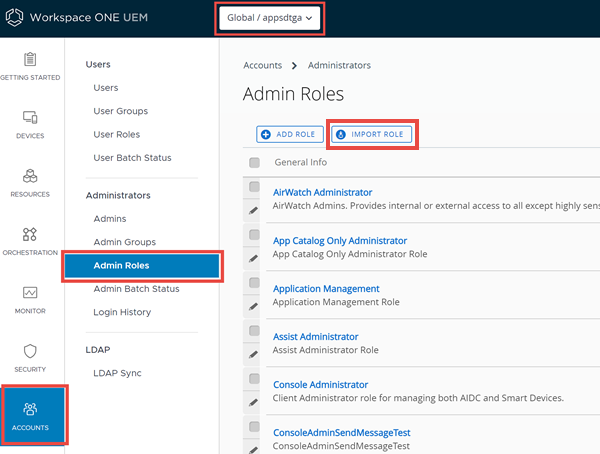This screenshot has height=454, width=600.
Task: Go to Accounts breadcrumb link
Action: (262, 65)
